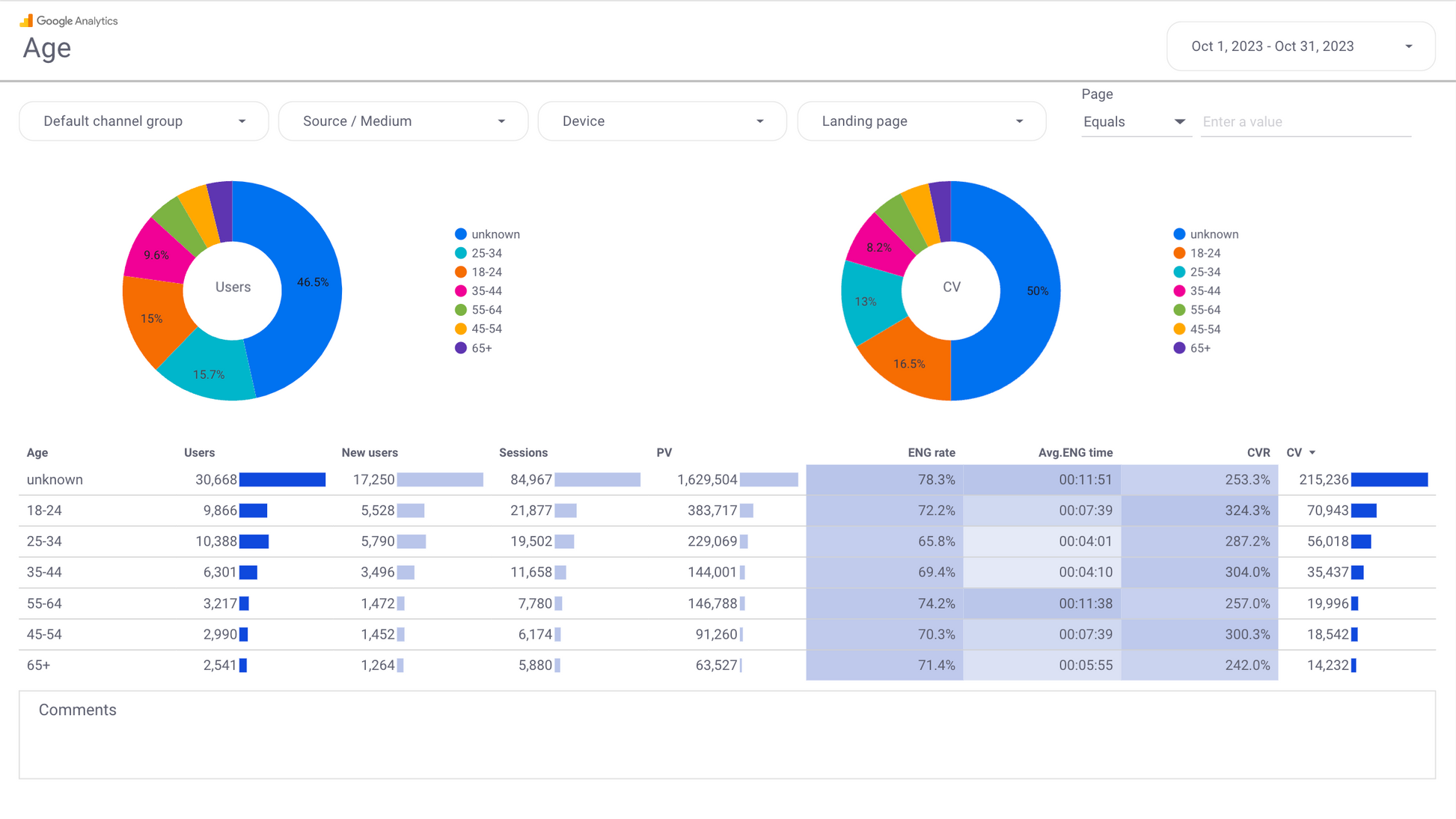Click 25-34 teal legend dot in Users chart

click(461, 253)
